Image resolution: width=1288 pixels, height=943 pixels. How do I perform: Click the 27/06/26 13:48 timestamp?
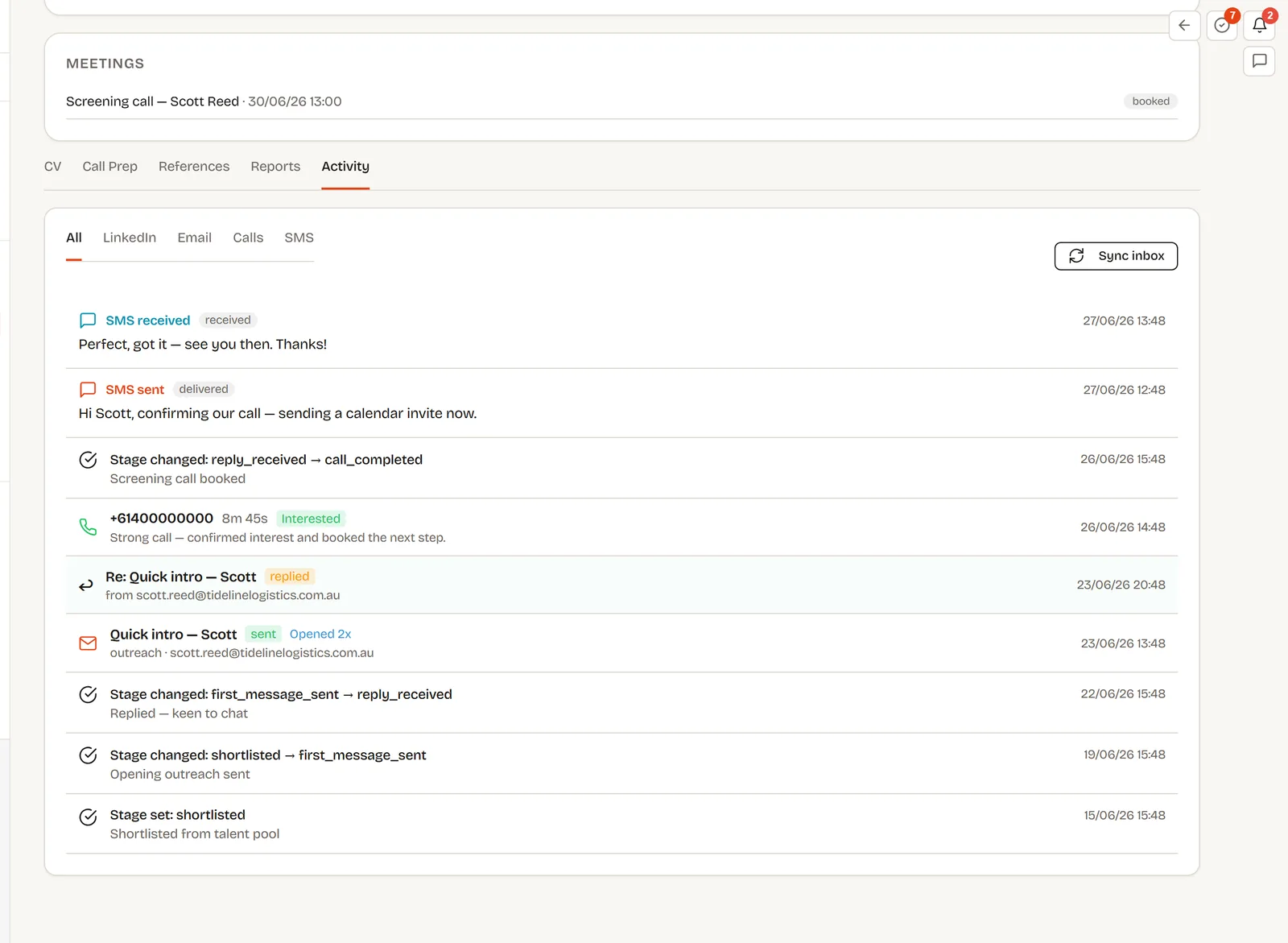tap(1124, 321)
